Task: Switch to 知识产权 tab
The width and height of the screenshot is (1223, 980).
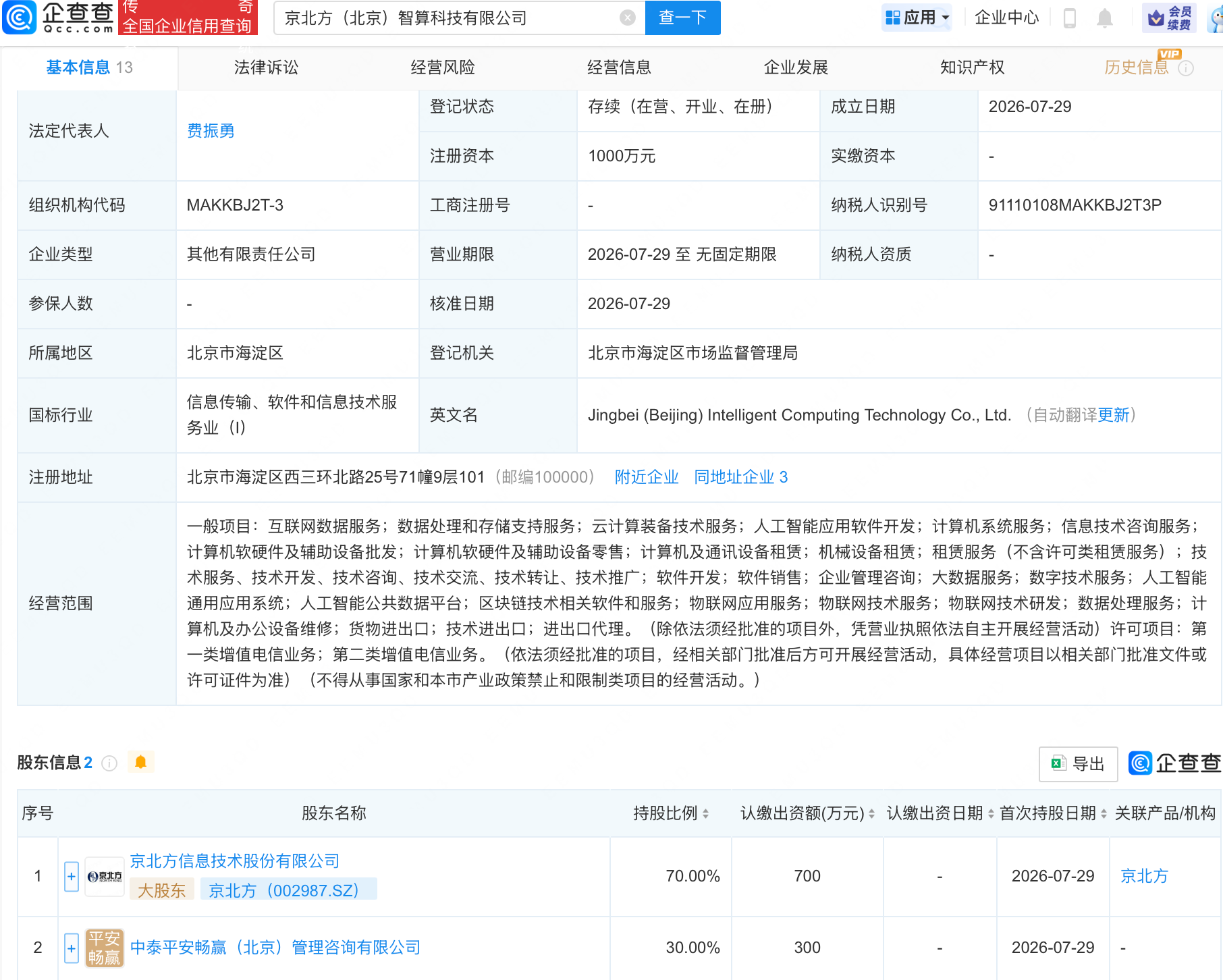Action: click(x=973, y=67)
